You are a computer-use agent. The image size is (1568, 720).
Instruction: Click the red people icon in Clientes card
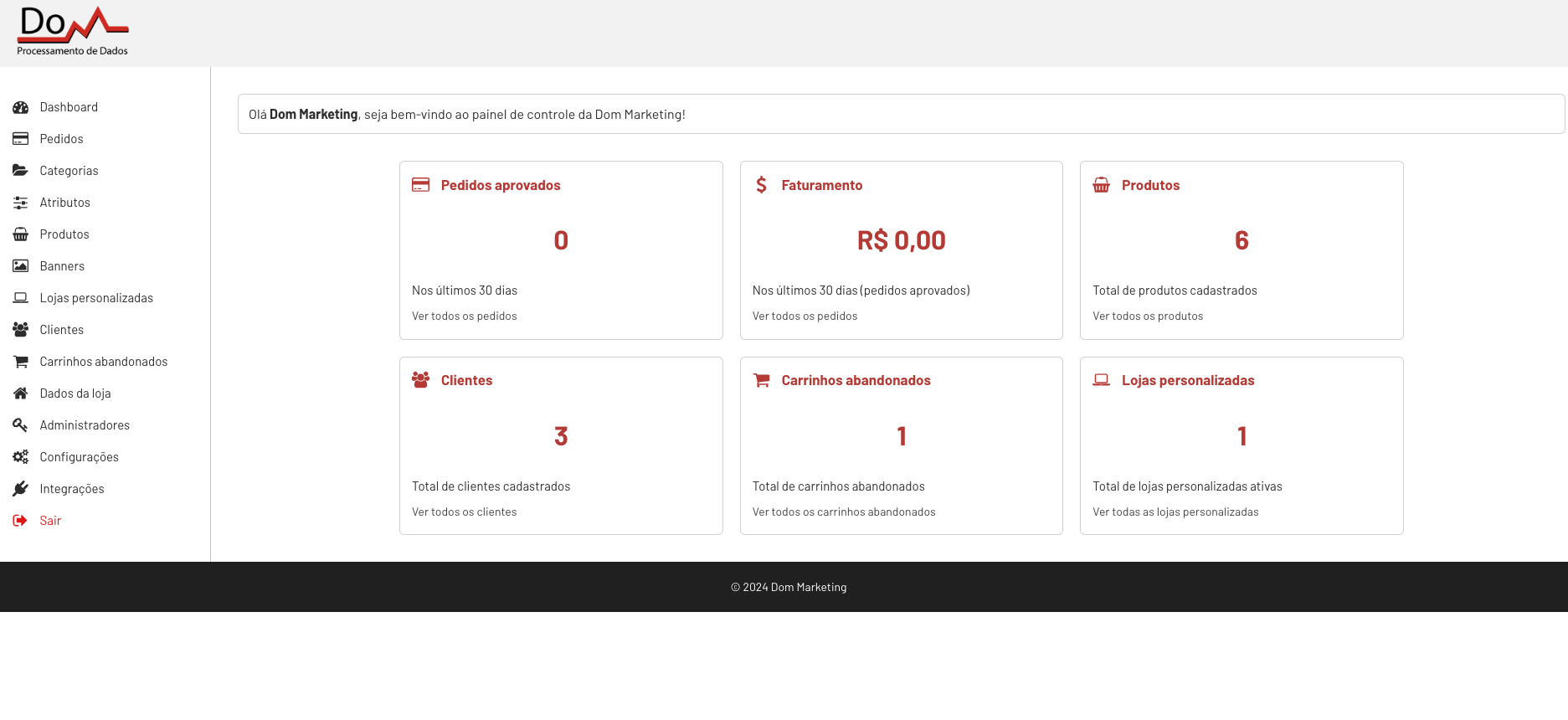(421, 380)
